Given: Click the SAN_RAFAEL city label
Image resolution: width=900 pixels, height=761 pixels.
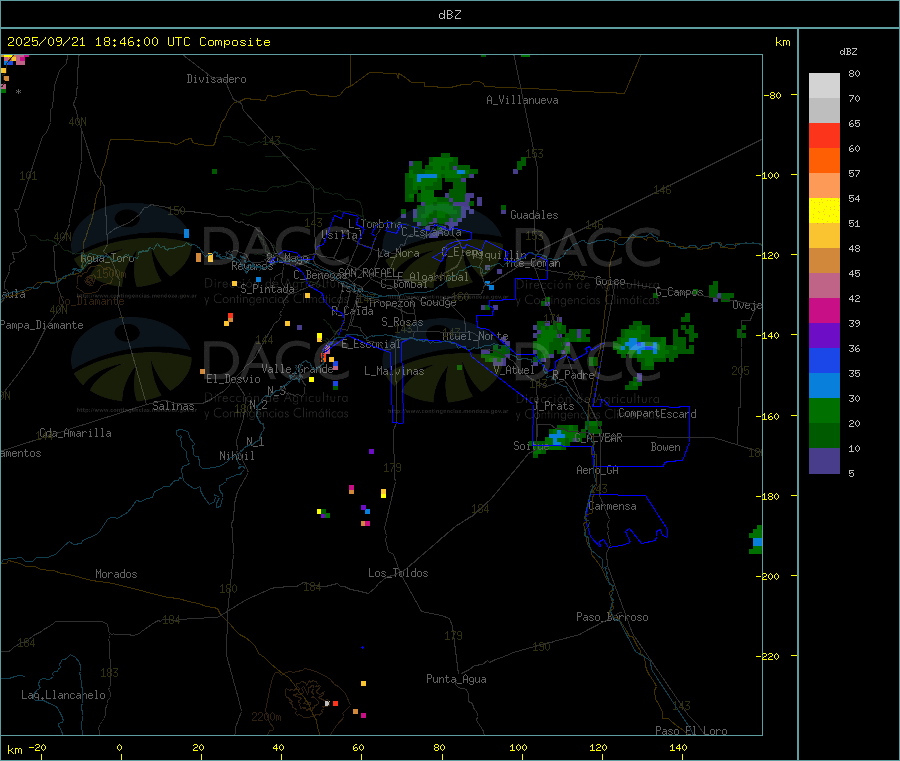Looking at the screenshot, I should coord(367,273).
